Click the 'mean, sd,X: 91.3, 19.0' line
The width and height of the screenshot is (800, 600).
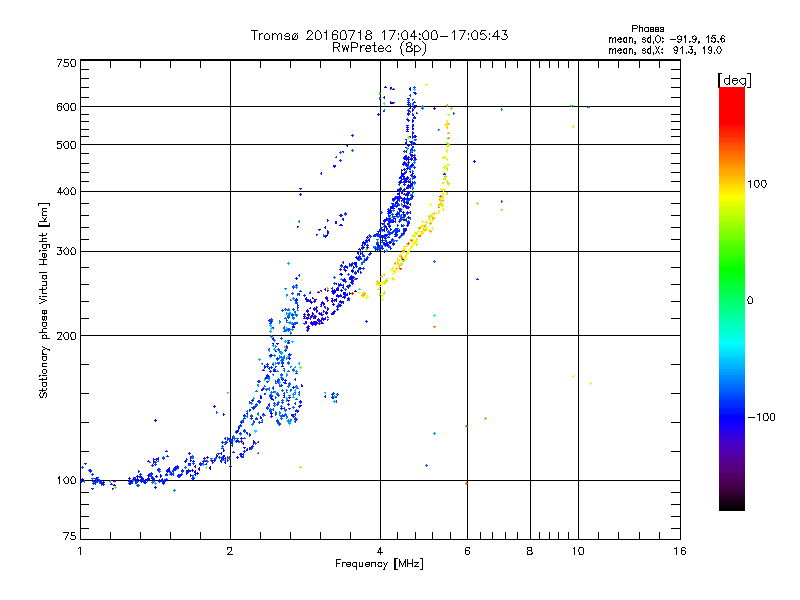[665, 50]
